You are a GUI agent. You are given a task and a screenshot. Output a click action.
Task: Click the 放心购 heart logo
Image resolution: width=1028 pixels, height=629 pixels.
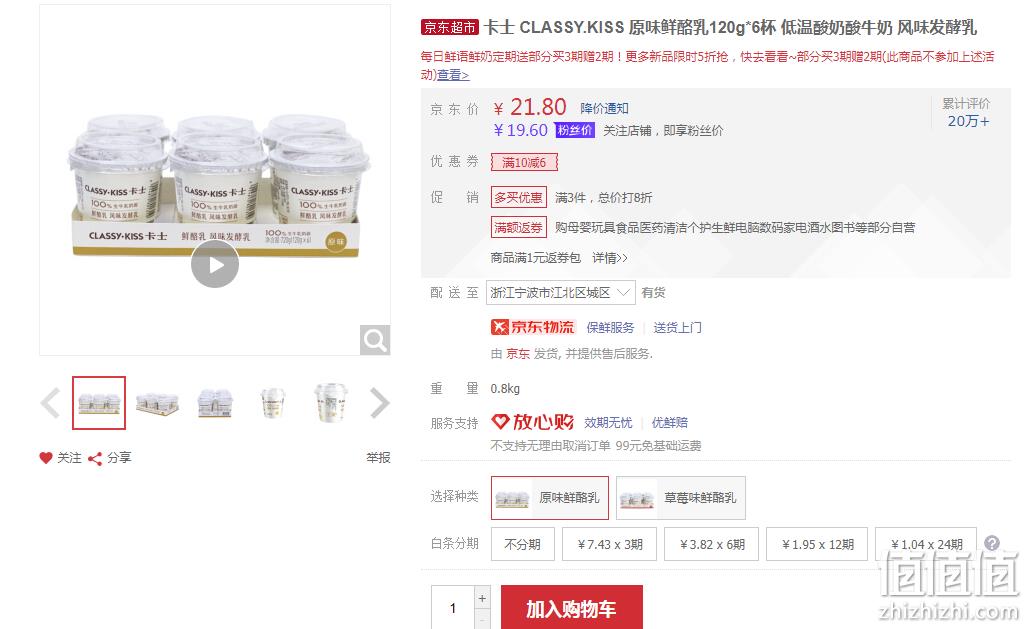tap(532, 422)
